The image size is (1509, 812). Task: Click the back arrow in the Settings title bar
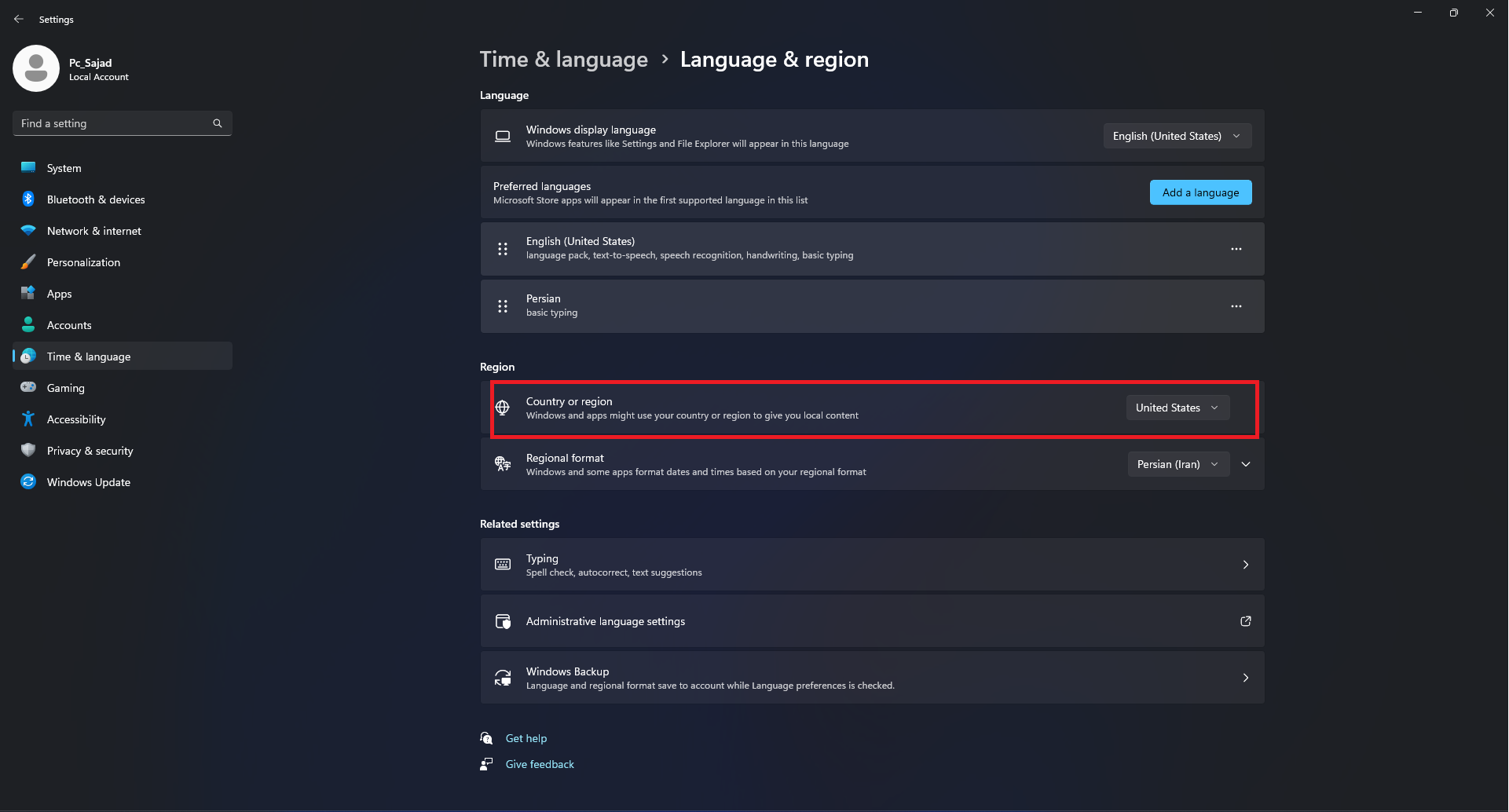point(19,19)
